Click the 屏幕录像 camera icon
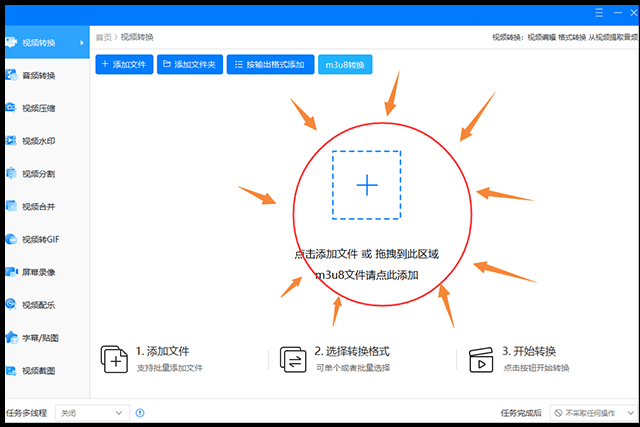The image size is (640, 427). tap(11, 272)
